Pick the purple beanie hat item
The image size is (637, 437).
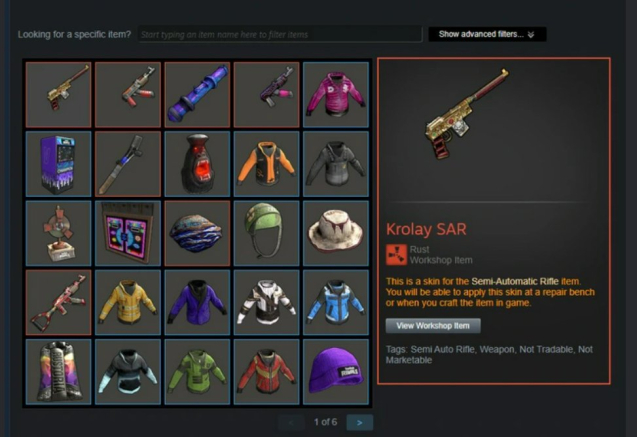336,372
